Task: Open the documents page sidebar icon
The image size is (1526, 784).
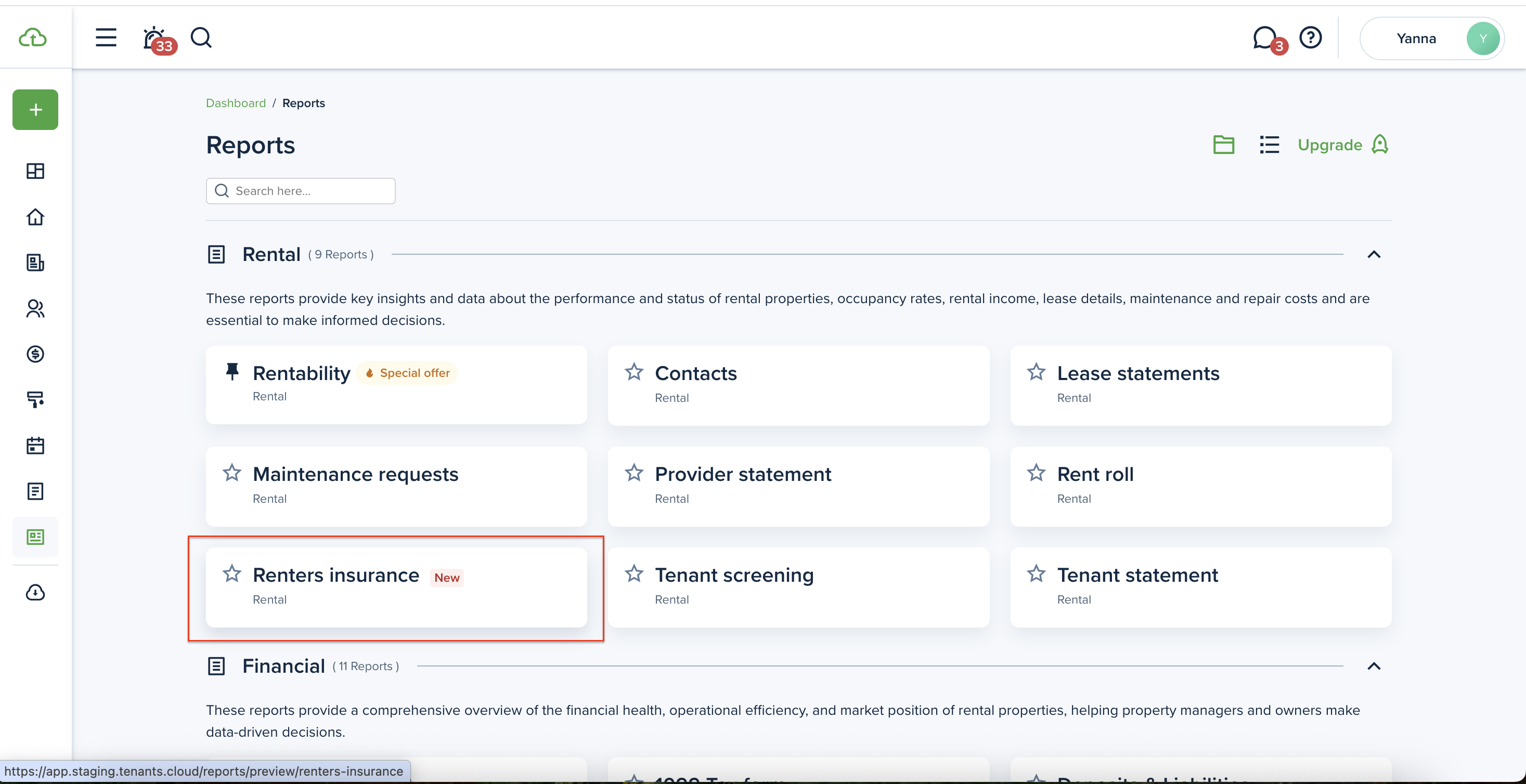Action: 35,491
